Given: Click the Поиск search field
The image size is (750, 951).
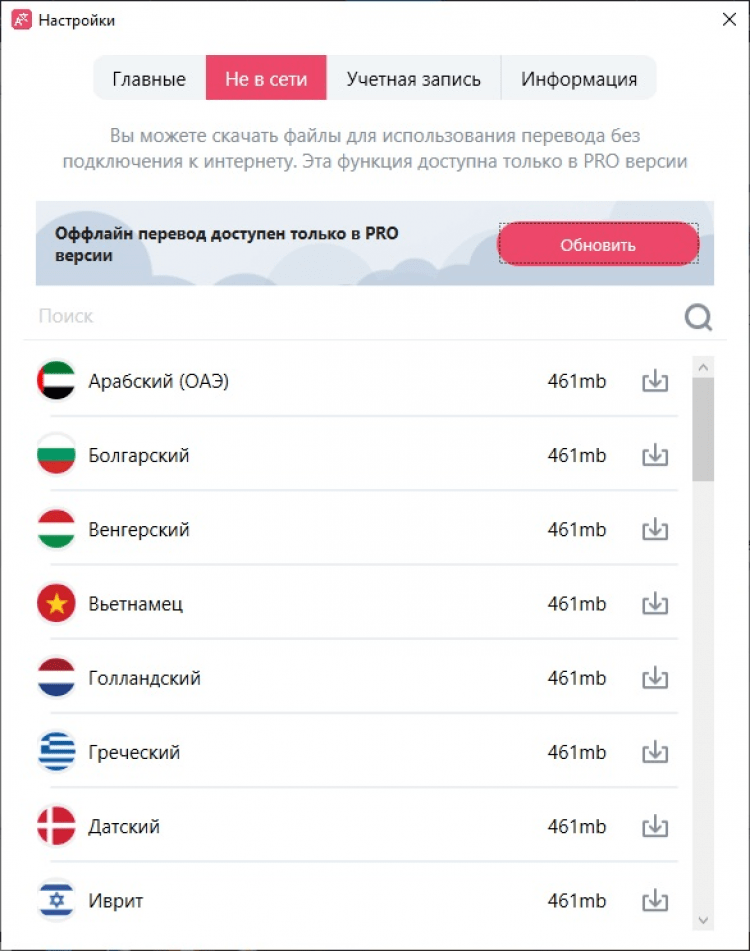Looking at the screenshot, I should click(x=350, y=316).
